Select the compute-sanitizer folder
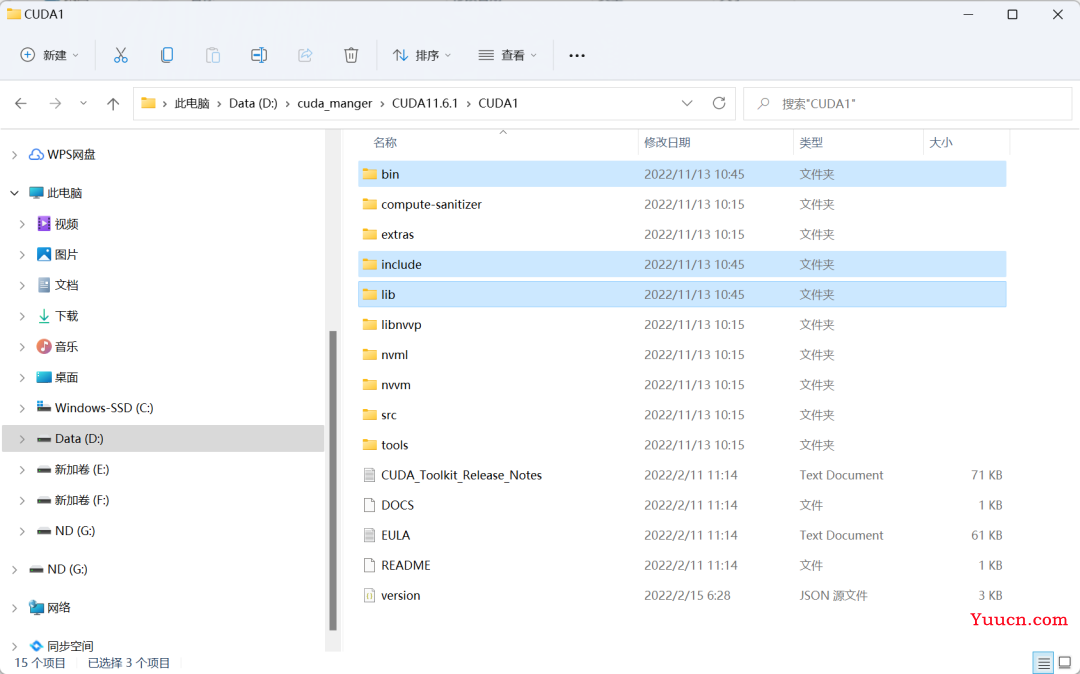Screen dimensions: 1080x674 pos(431,204)
